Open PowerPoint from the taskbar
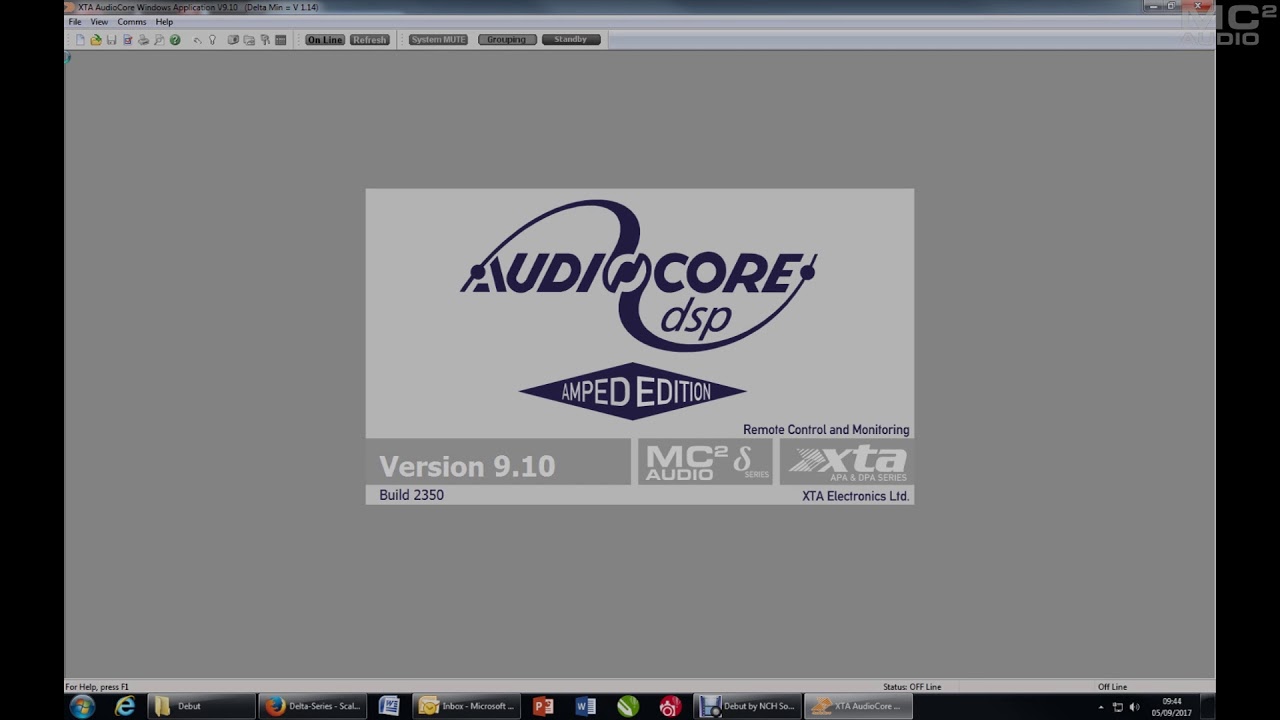 [543, 707]
